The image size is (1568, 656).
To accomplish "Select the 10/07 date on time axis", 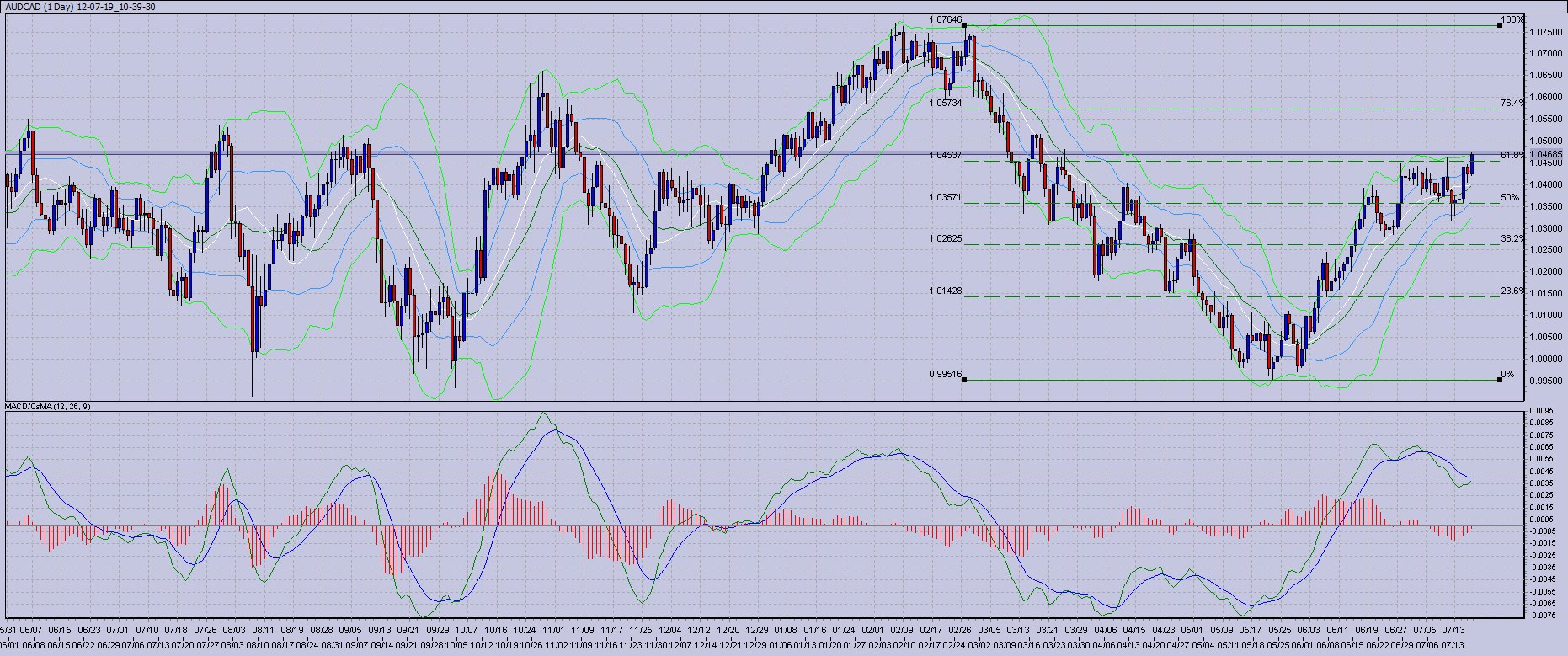I will [466, 630].
